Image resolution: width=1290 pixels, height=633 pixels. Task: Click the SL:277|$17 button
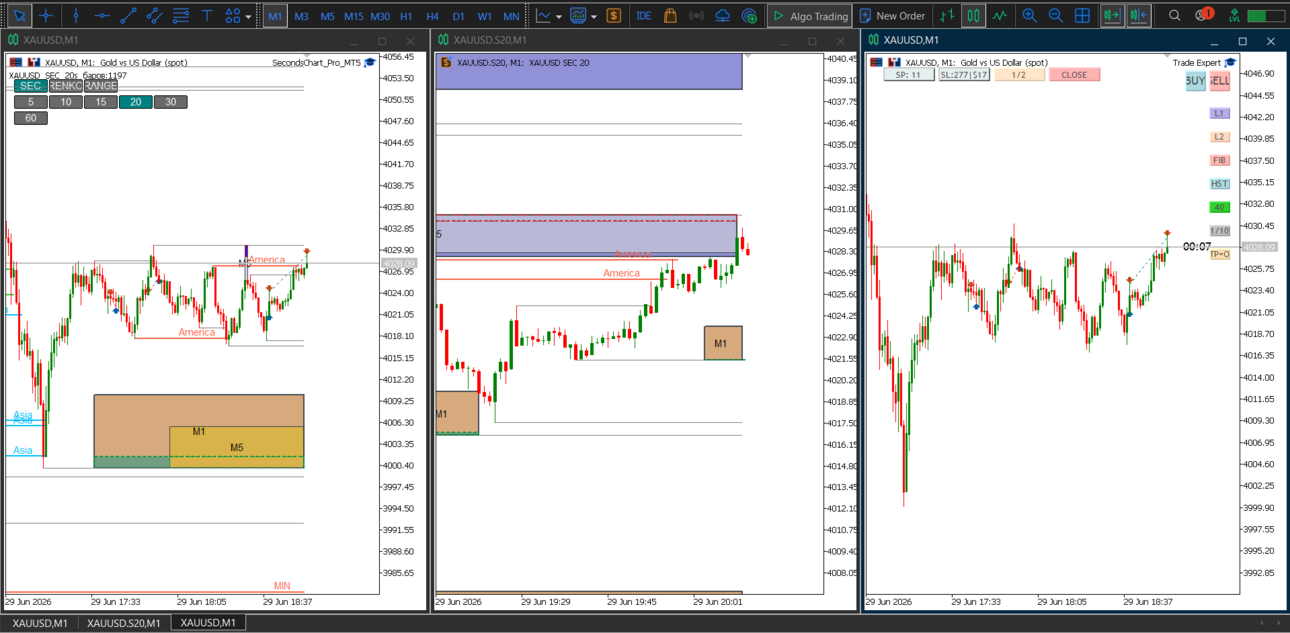click(x=964, y=75)
